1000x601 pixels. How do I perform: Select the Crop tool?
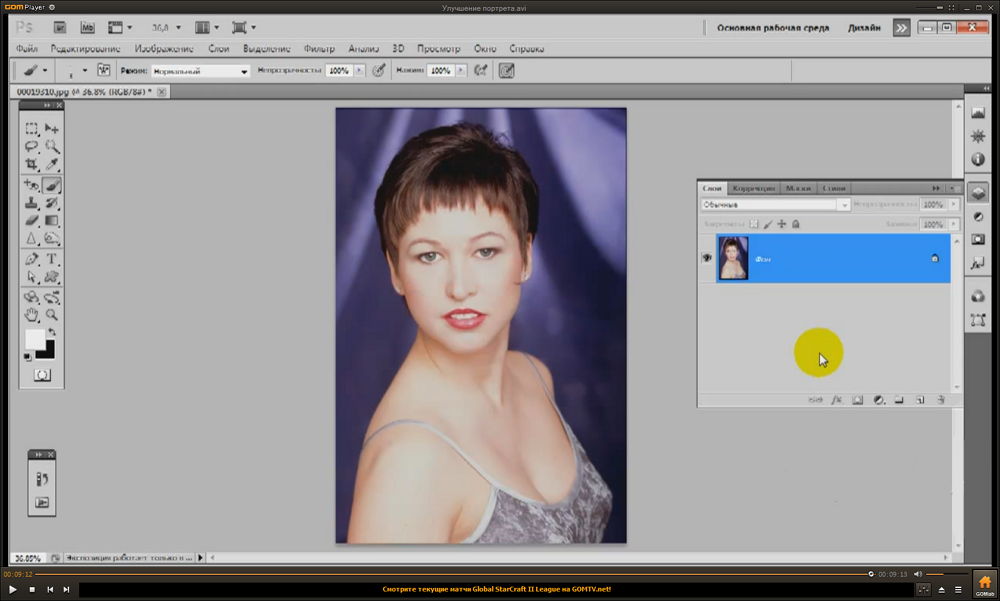click(x=32, y=164)
